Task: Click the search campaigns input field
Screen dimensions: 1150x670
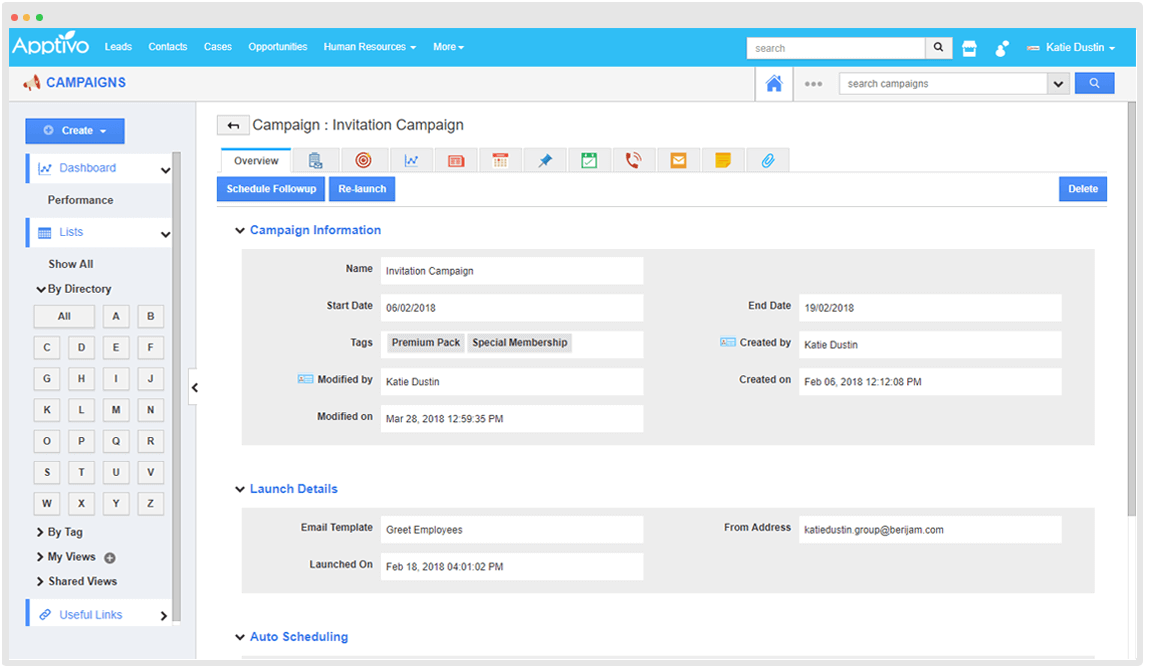Action: pos(943,84)
